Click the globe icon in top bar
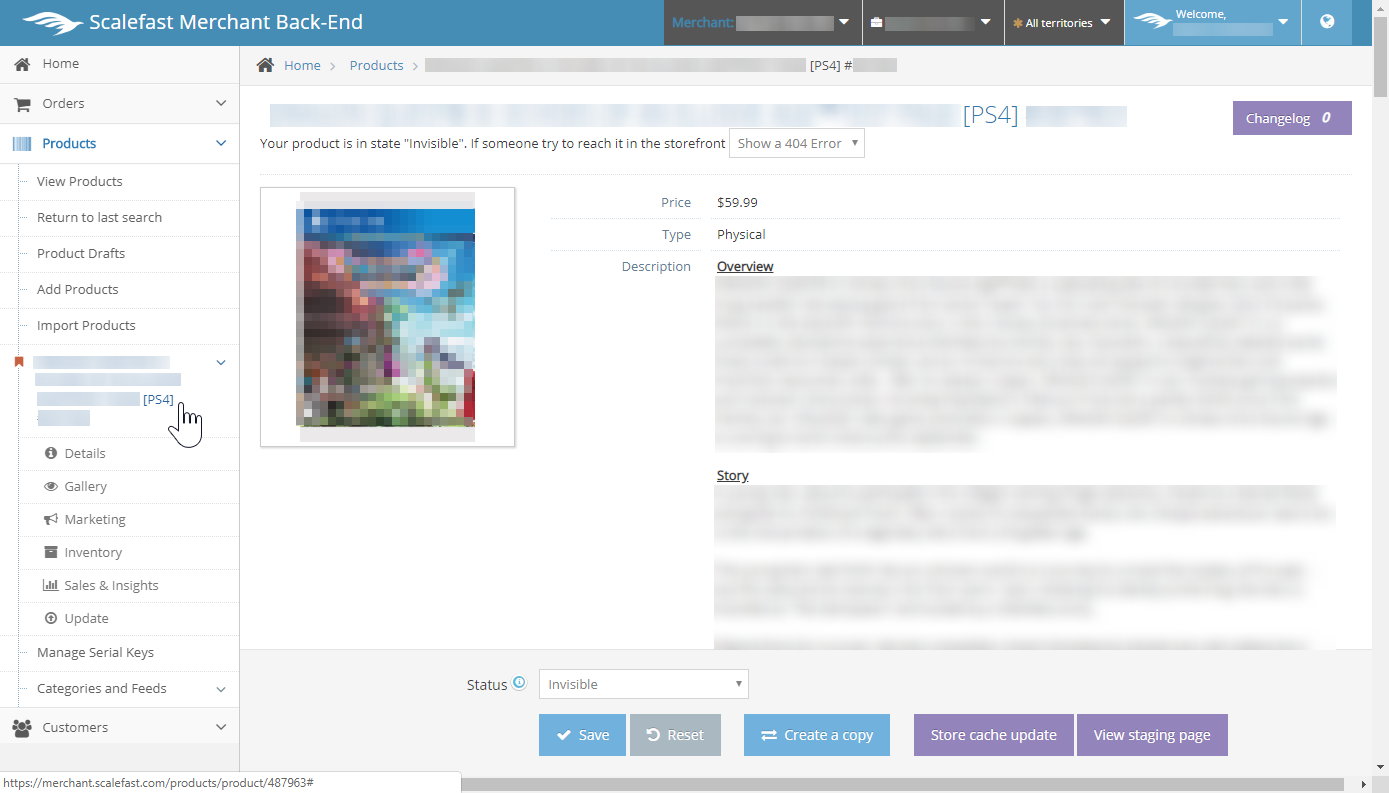This screenshot has width=1389, height=793. (x=1327, y=22)
